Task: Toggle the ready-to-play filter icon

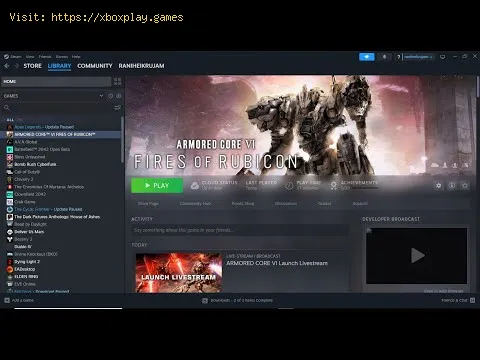Action: 119,96
